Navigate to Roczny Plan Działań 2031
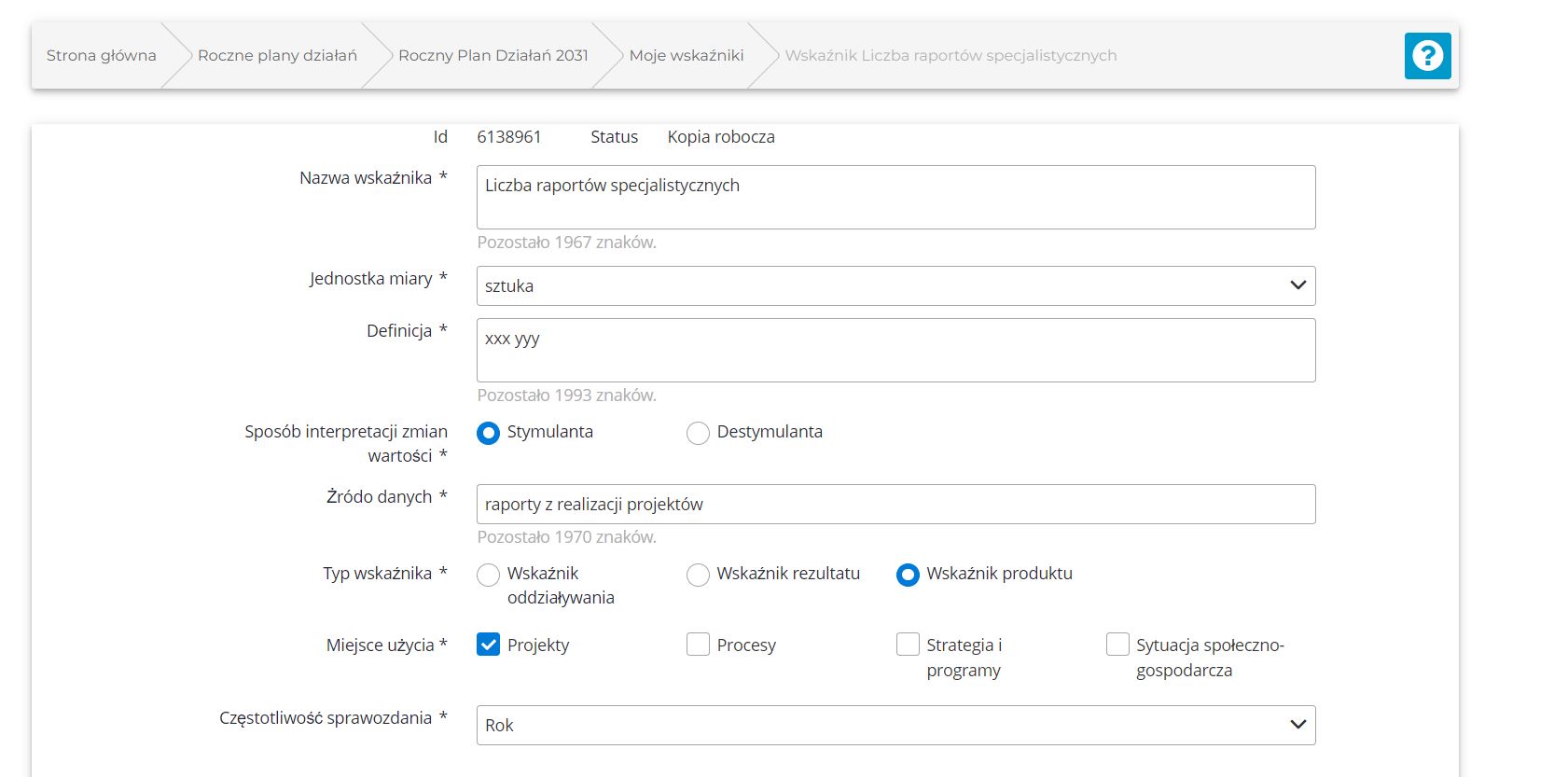This screenshot has height=777, width=1568. (493, 56)
